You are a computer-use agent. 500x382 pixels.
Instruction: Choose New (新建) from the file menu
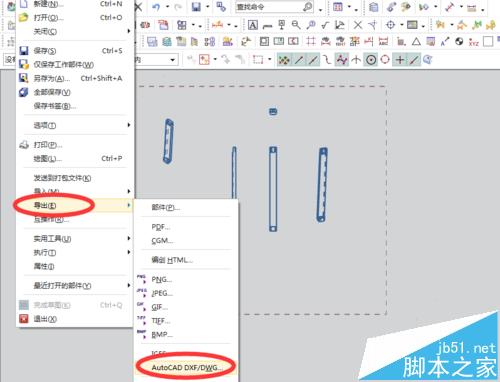75,4
